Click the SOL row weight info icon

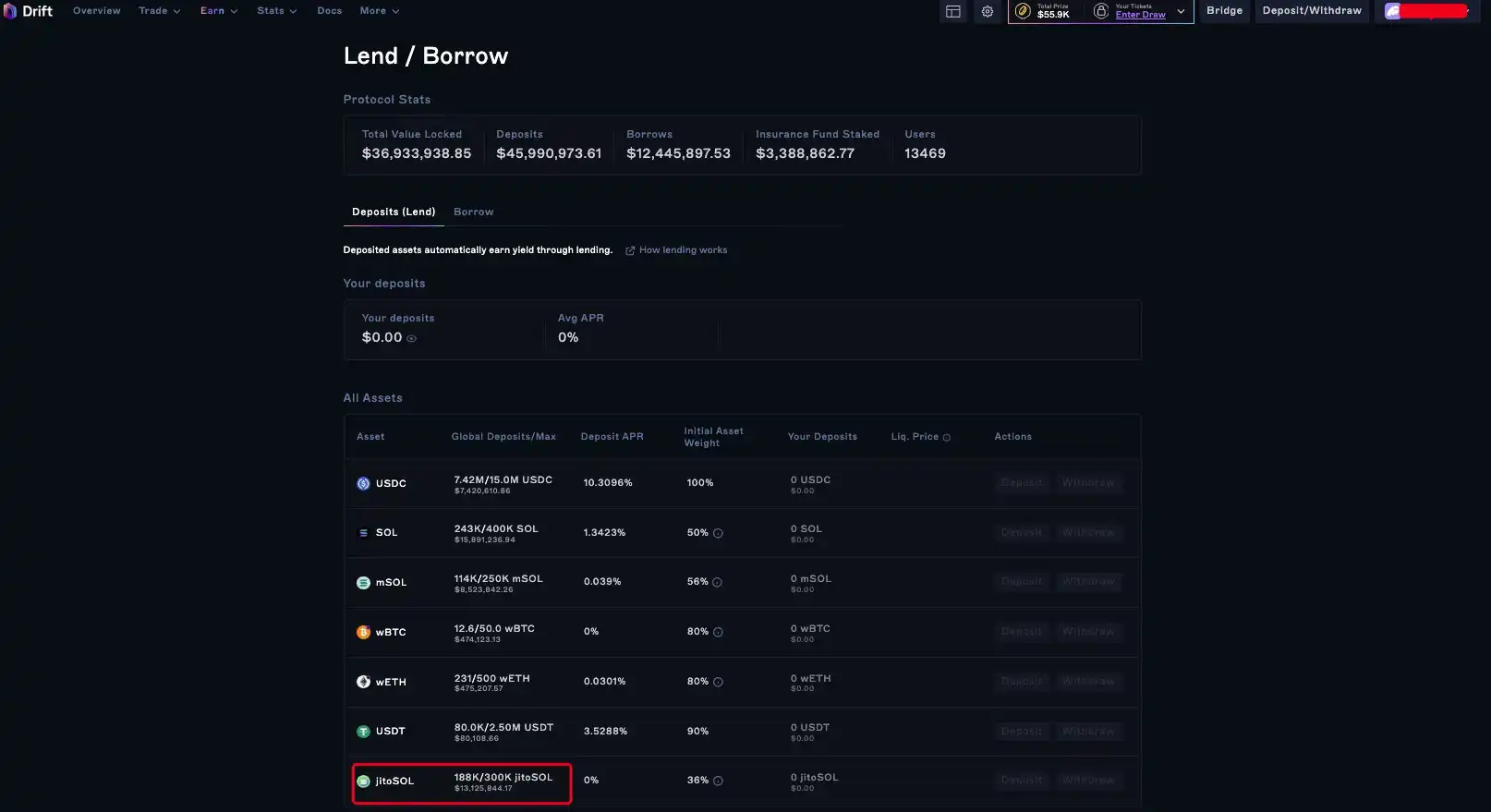click(718, 533)
